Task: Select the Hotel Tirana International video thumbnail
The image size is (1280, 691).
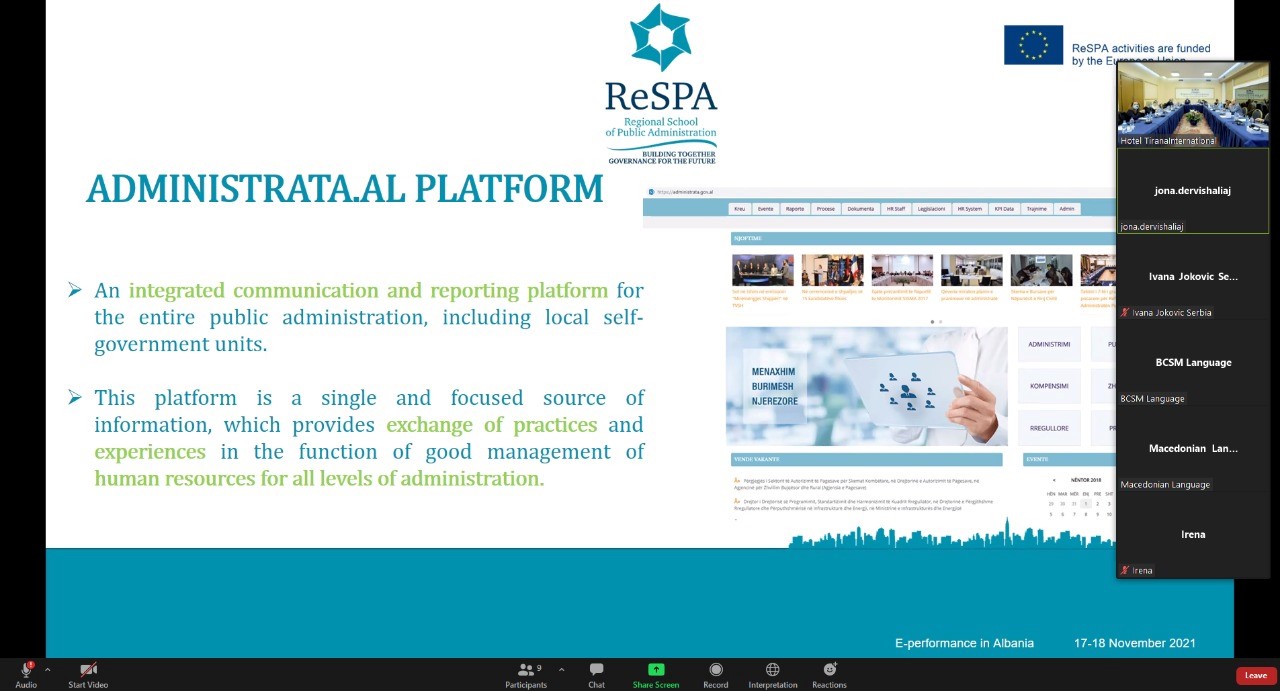Action: click(1193, 104)
